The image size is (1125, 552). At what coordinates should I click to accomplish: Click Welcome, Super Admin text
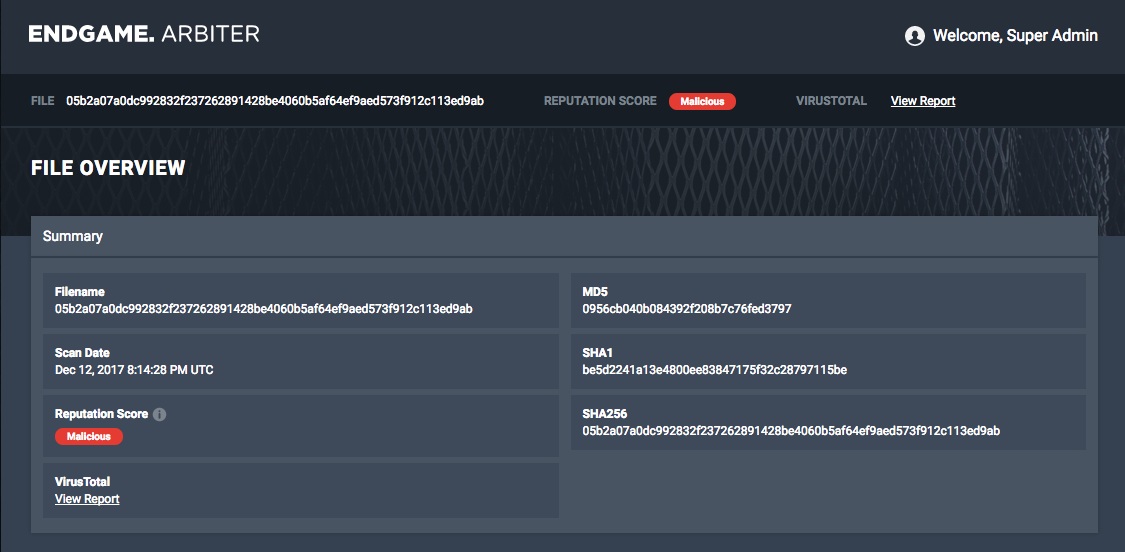(x=1015, y=36)
